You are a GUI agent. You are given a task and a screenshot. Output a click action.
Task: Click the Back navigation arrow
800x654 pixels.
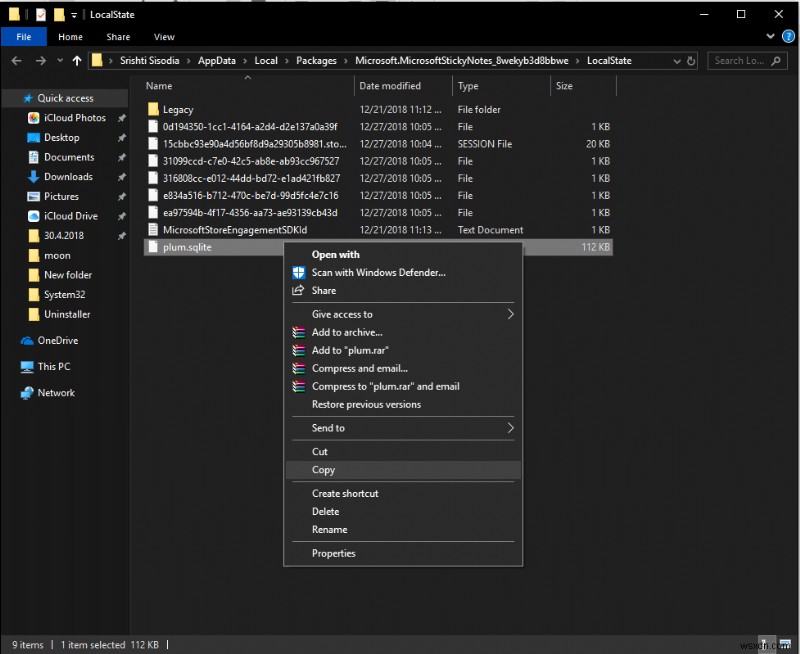pyautogui.click(x=16, y=61)
